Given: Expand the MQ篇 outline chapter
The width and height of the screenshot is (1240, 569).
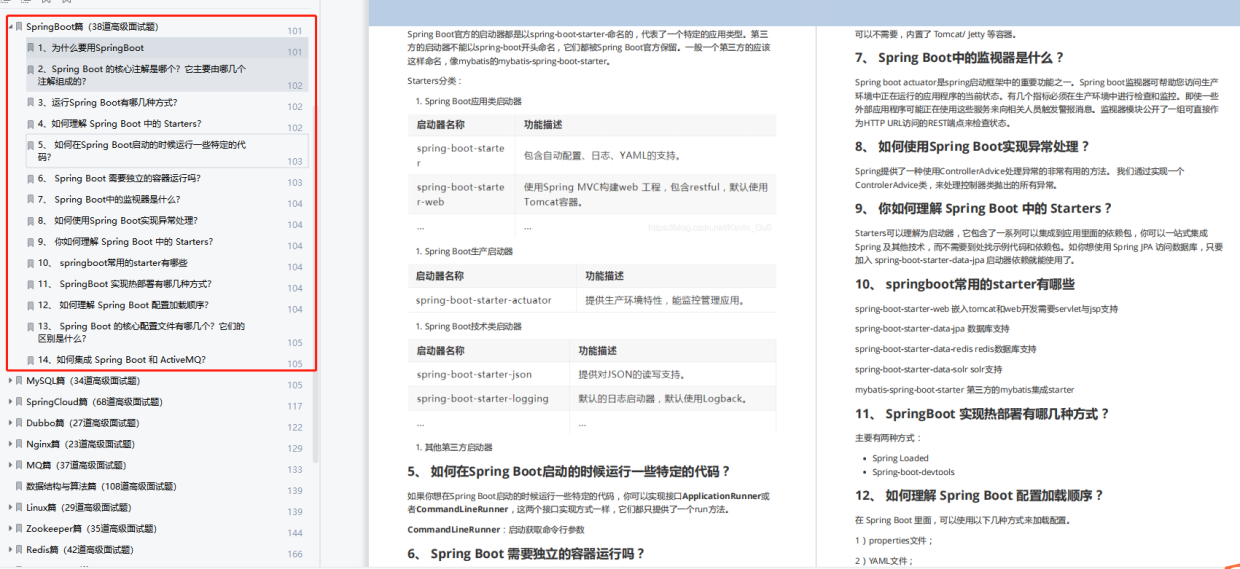Looking at the screenshot, I should click(10, 465).
